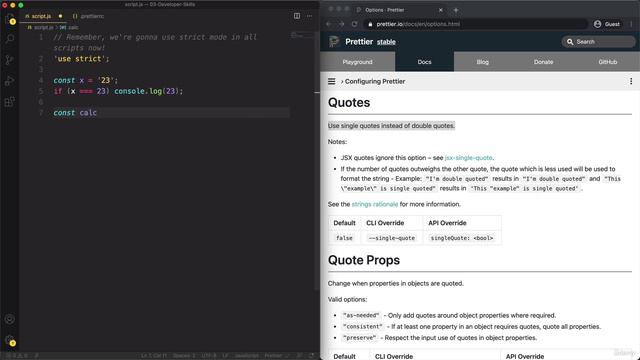This screenshot has height=360, width=640.
Task: View site security lock information
Action: (370, 24)
